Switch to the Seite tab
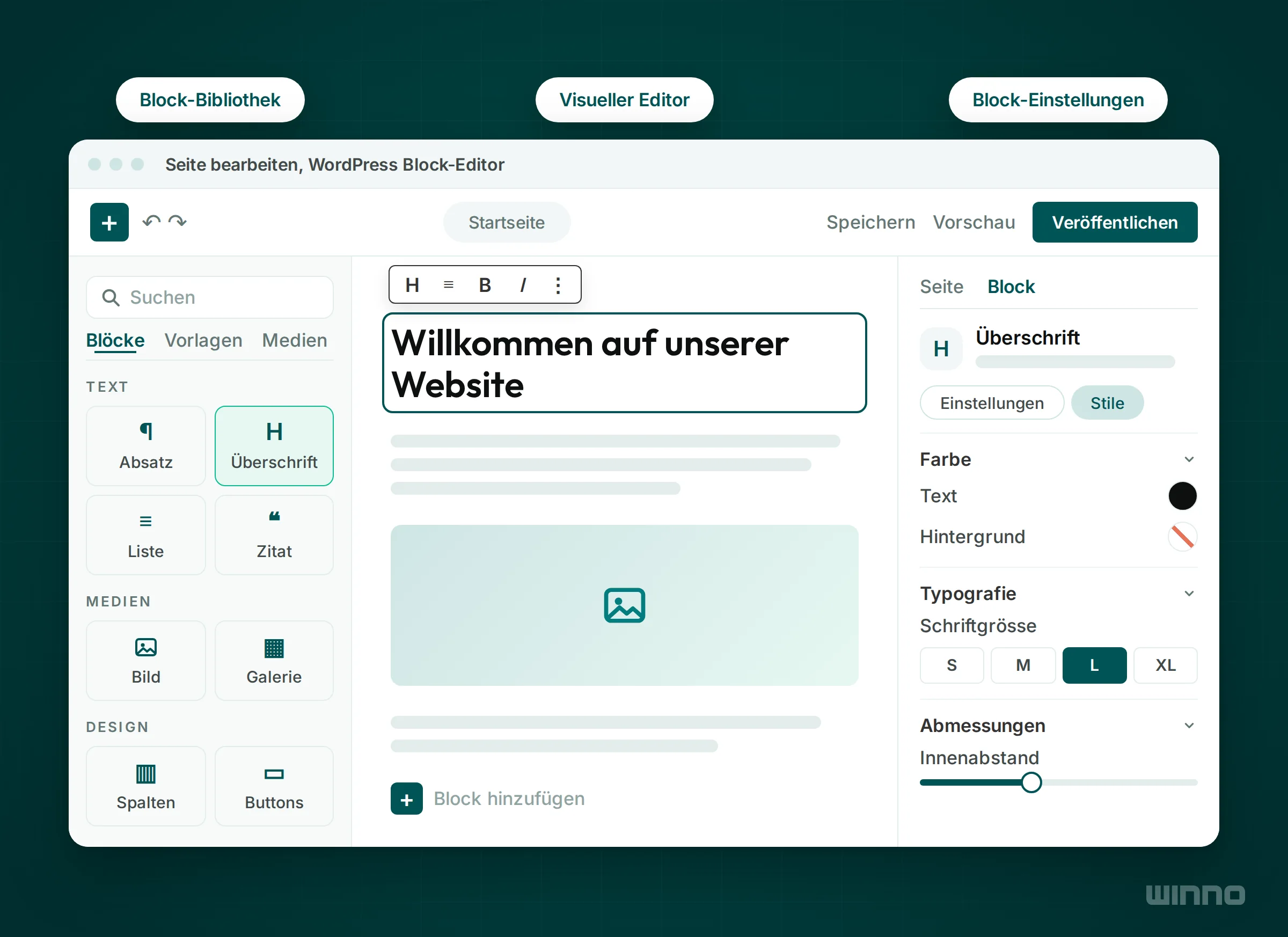 tap(941, 287)
